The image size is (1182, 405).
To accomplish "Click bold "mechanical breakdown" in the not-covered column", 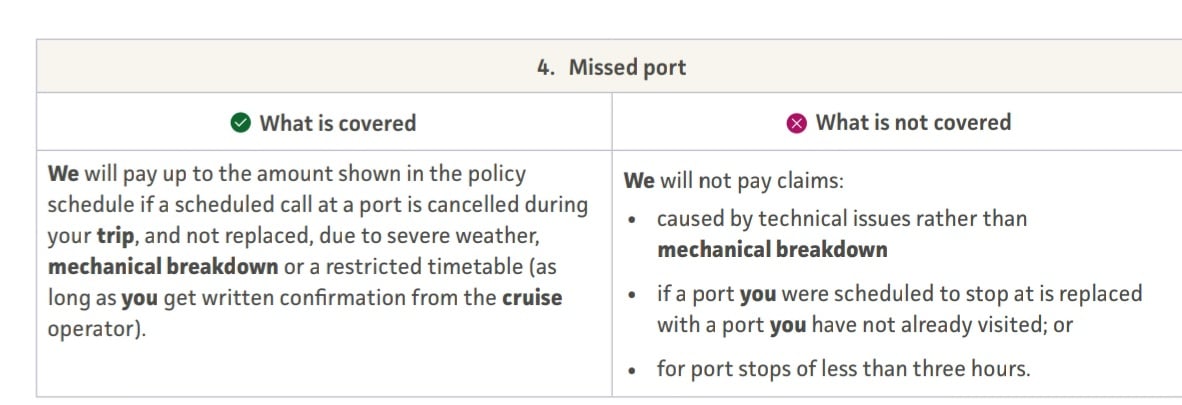I will click(772, 250).
